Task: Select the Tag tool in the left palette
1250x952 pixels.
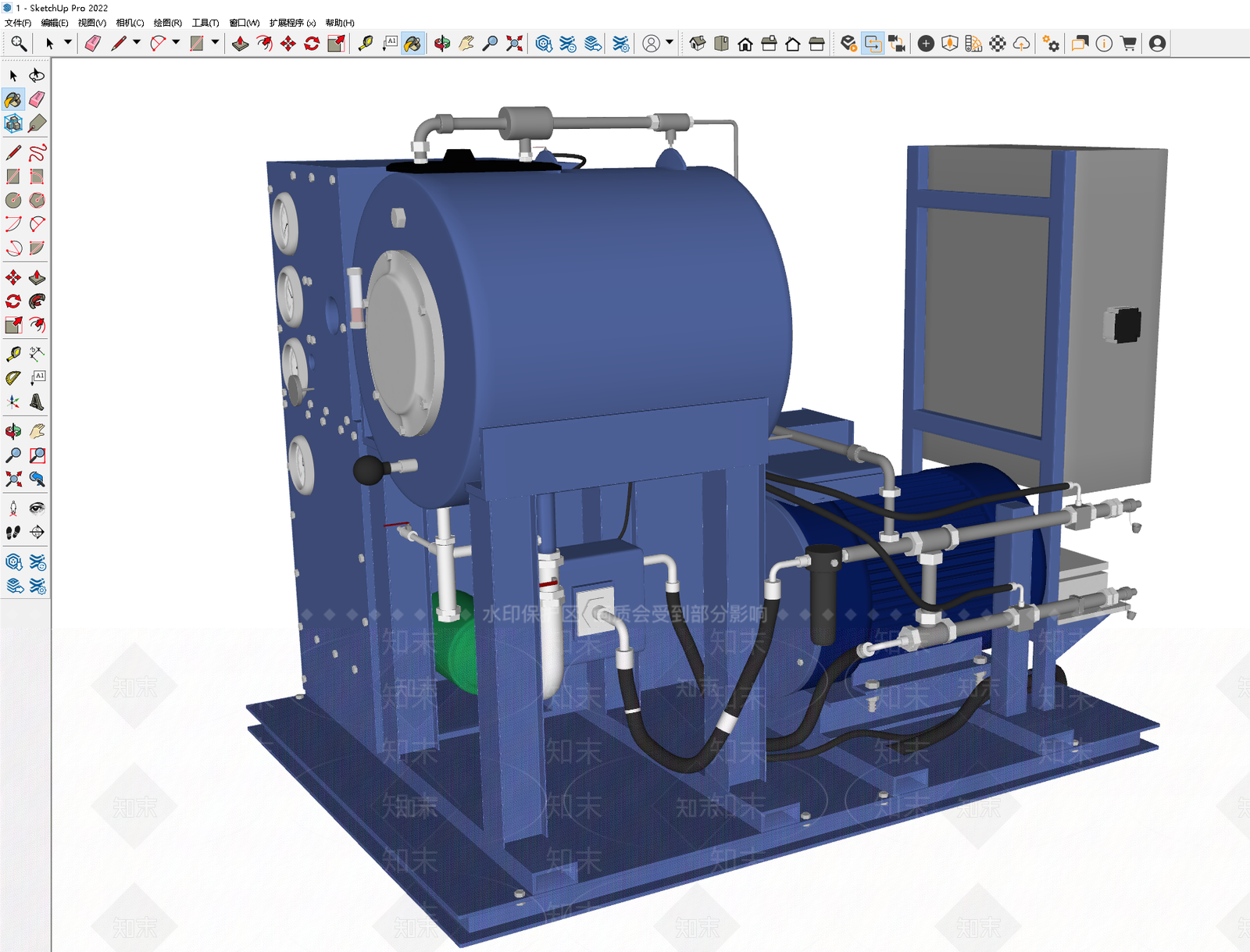Action: pyautogui.click(x=37, y=123)
